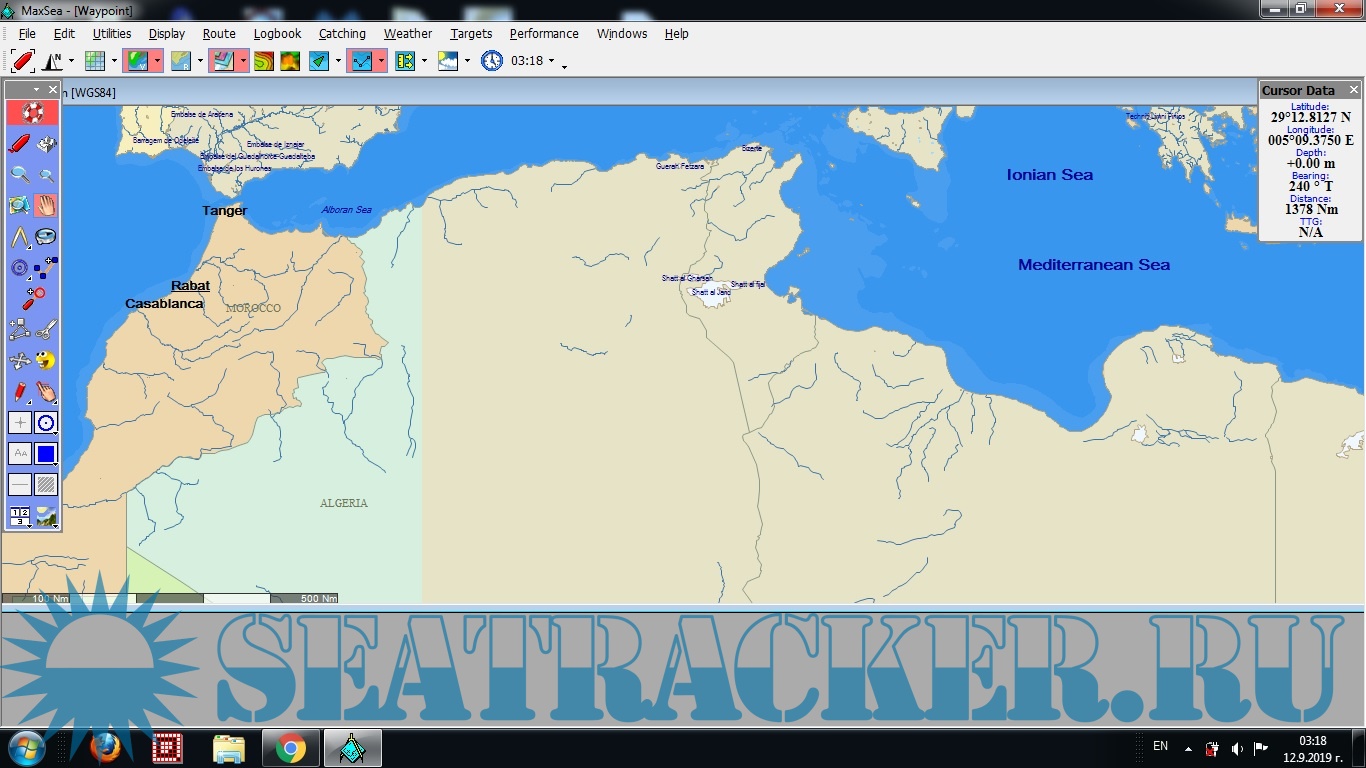
Task: Choose the divider compass measuring tool
Action: [x=19, y=237]
